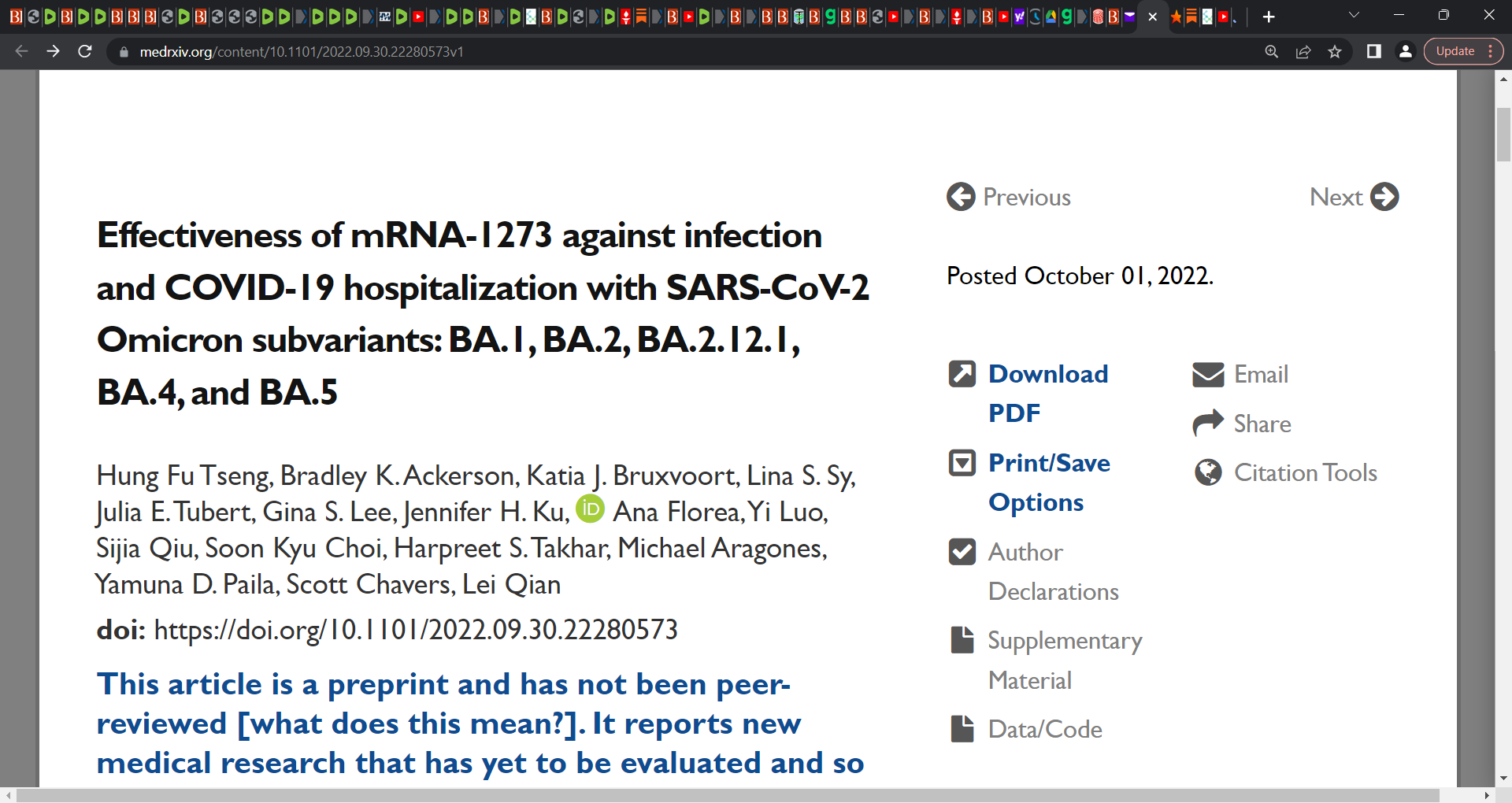1512x803 pixels.
Task: Click the ORCID iD badge
Action: [590, 509]
